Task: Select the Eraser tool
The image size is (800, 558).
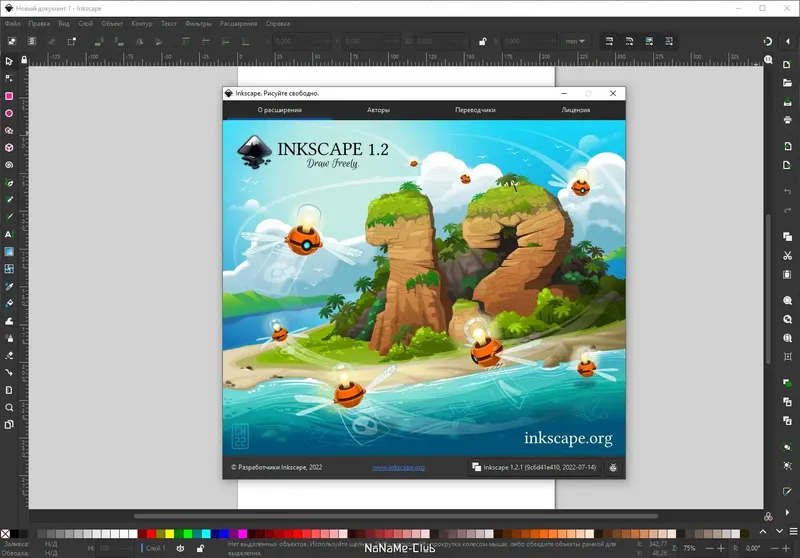Action: (x=9, y=356)
